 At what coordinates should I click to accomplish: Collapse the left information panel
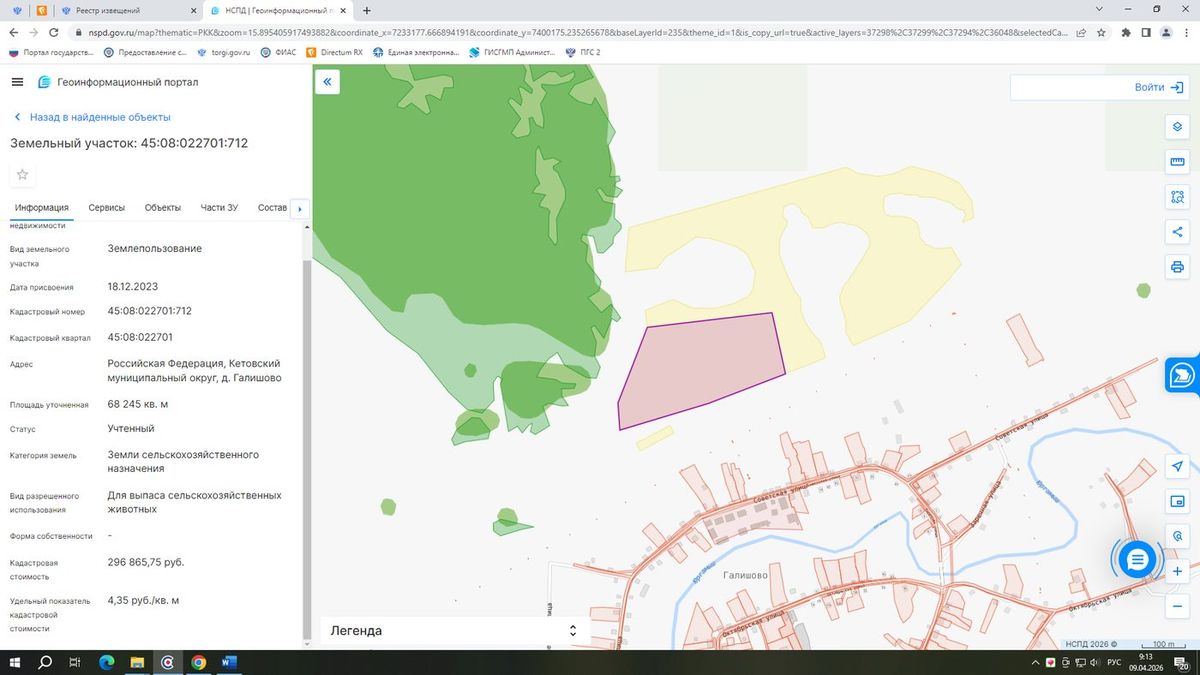pos(327,82)
